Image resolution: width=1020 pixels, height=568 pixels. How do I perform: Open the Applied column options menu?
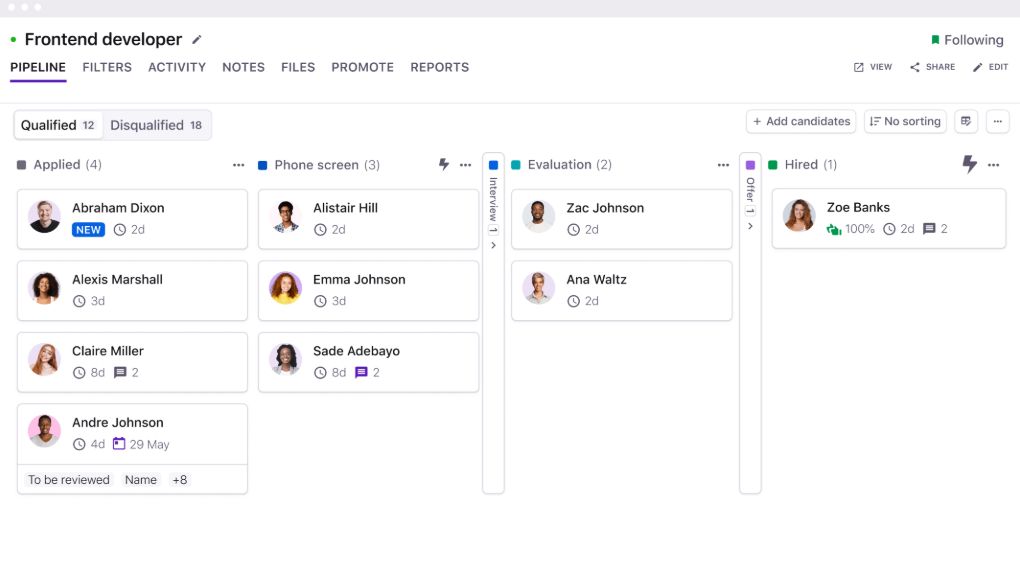238,165
